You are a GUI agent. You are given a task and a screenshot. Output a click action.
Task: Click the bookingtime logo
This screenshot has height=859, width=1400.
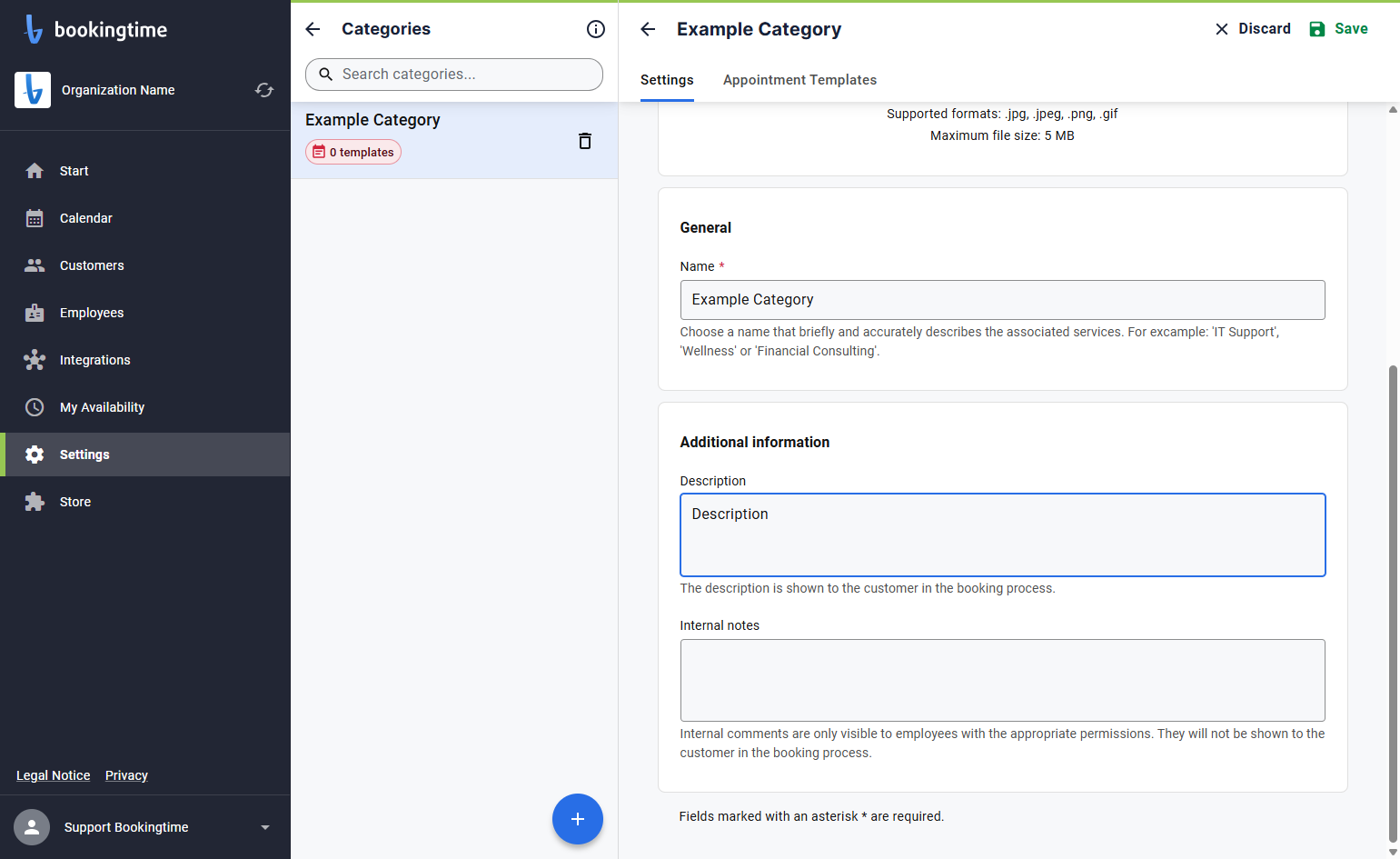pos(95,29)
